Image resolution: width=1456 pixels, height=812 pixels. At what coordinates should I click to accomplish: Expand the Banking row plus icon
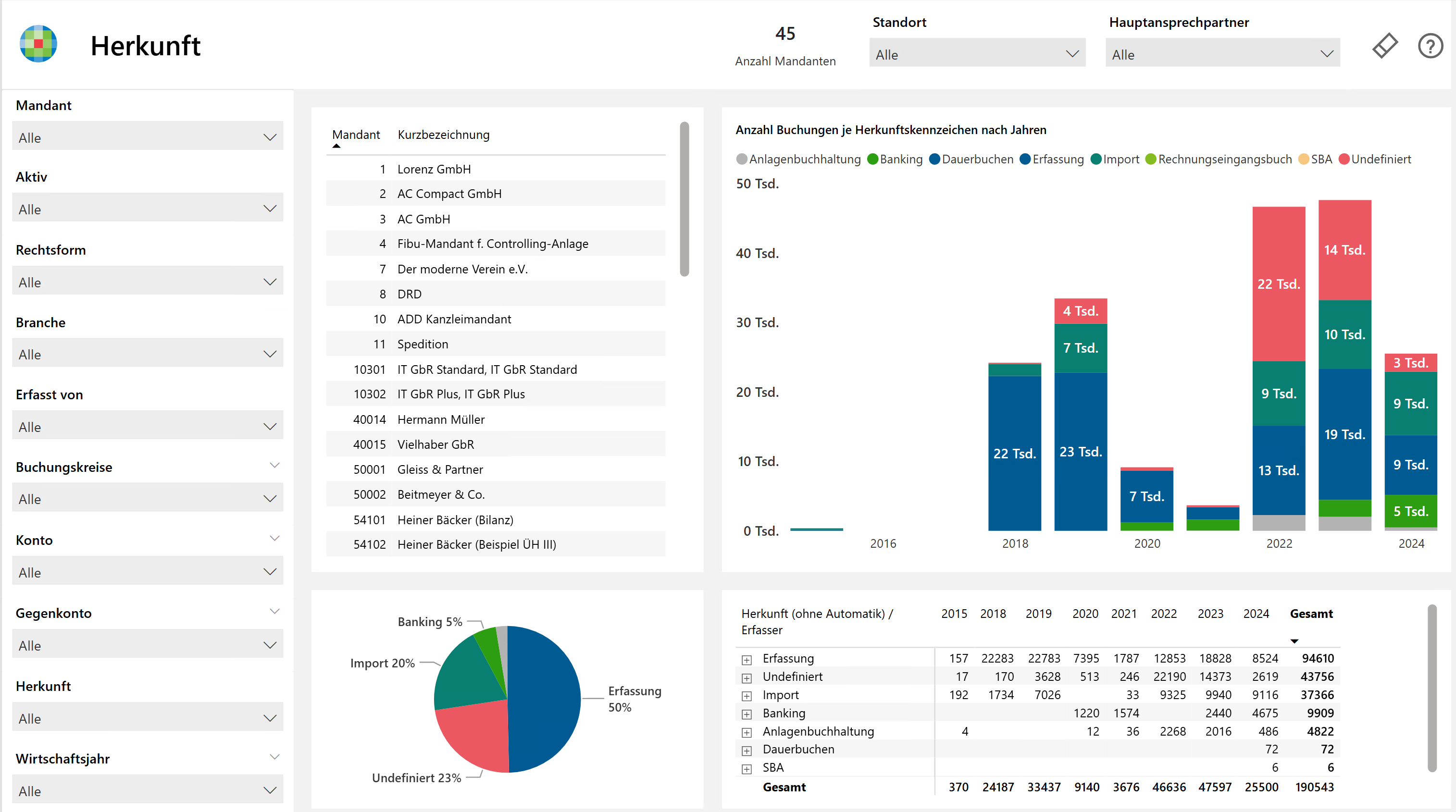coord(747,714)
